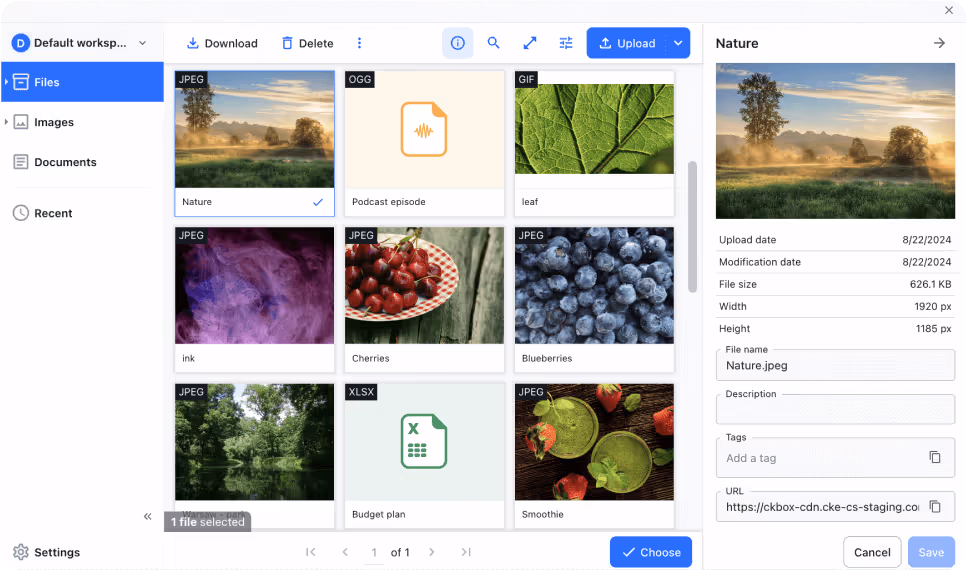This screenshot has width=966, height=570.
Task: Click the expand to fullscreen arrows icon
Action: 530,43
